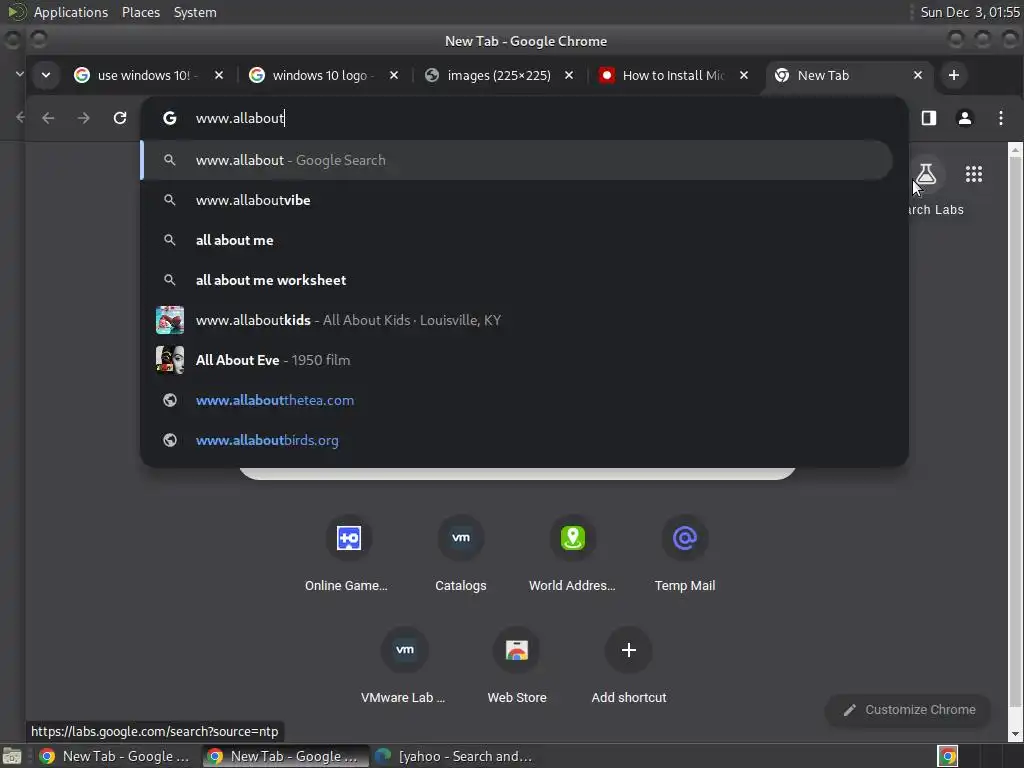Open the World Address shortcut icon
This screenshot has height=768, width=1024.
click(573, 538)
